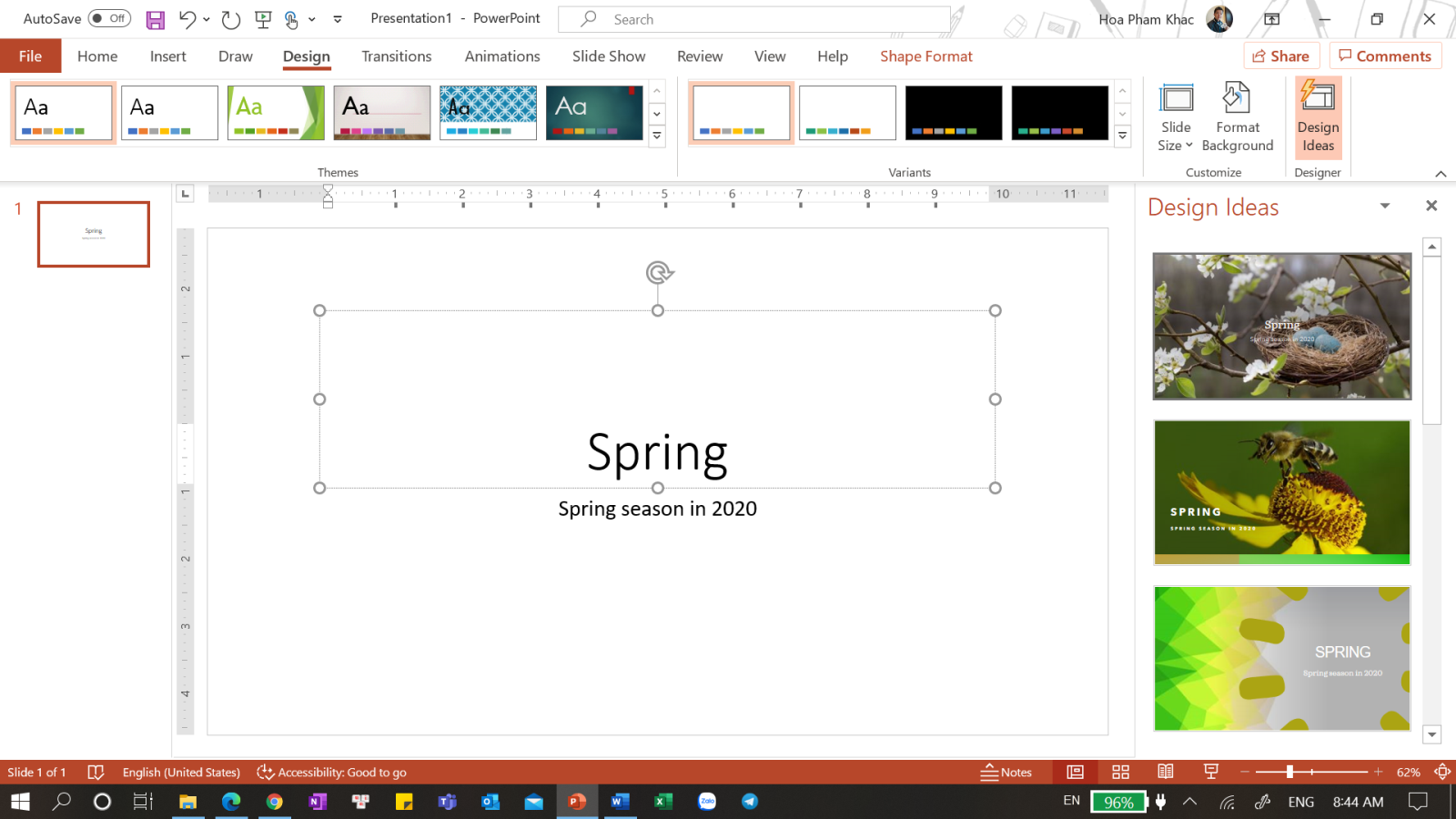The height and width of the screenshot is (819, 1456).
Task: Save the presentation from Quick Access toolbar
Action: point(155,18)
